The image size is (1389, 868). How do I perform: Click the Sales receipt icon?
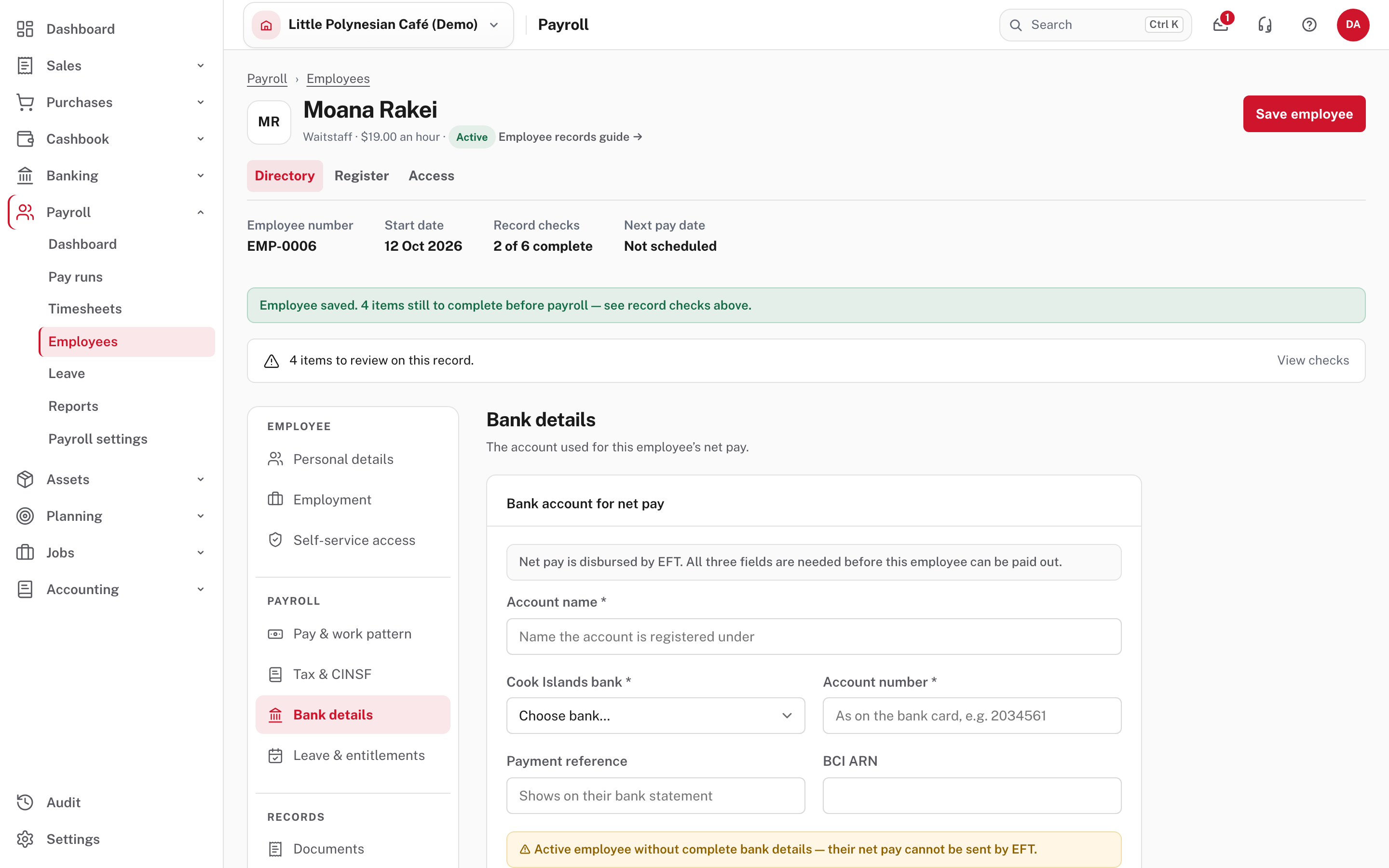[25, 66]
